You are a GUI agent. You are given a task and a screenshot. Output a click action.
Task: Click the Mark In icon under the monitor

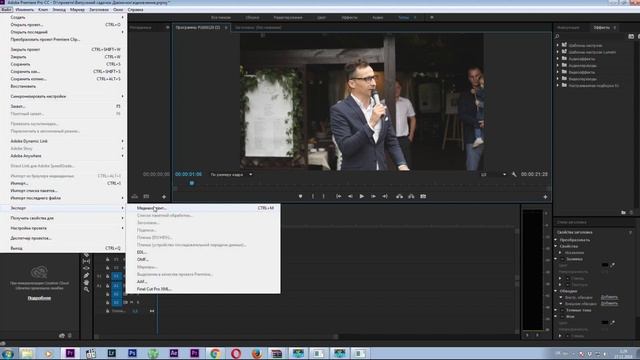point(313,196)
